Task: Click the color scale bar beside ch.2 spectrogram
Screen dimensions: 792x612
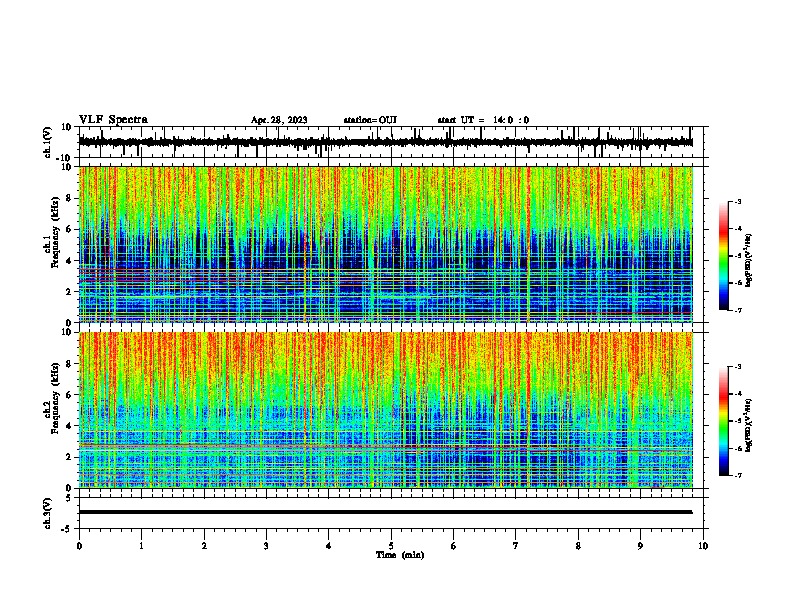Action: tap(723, 421)
